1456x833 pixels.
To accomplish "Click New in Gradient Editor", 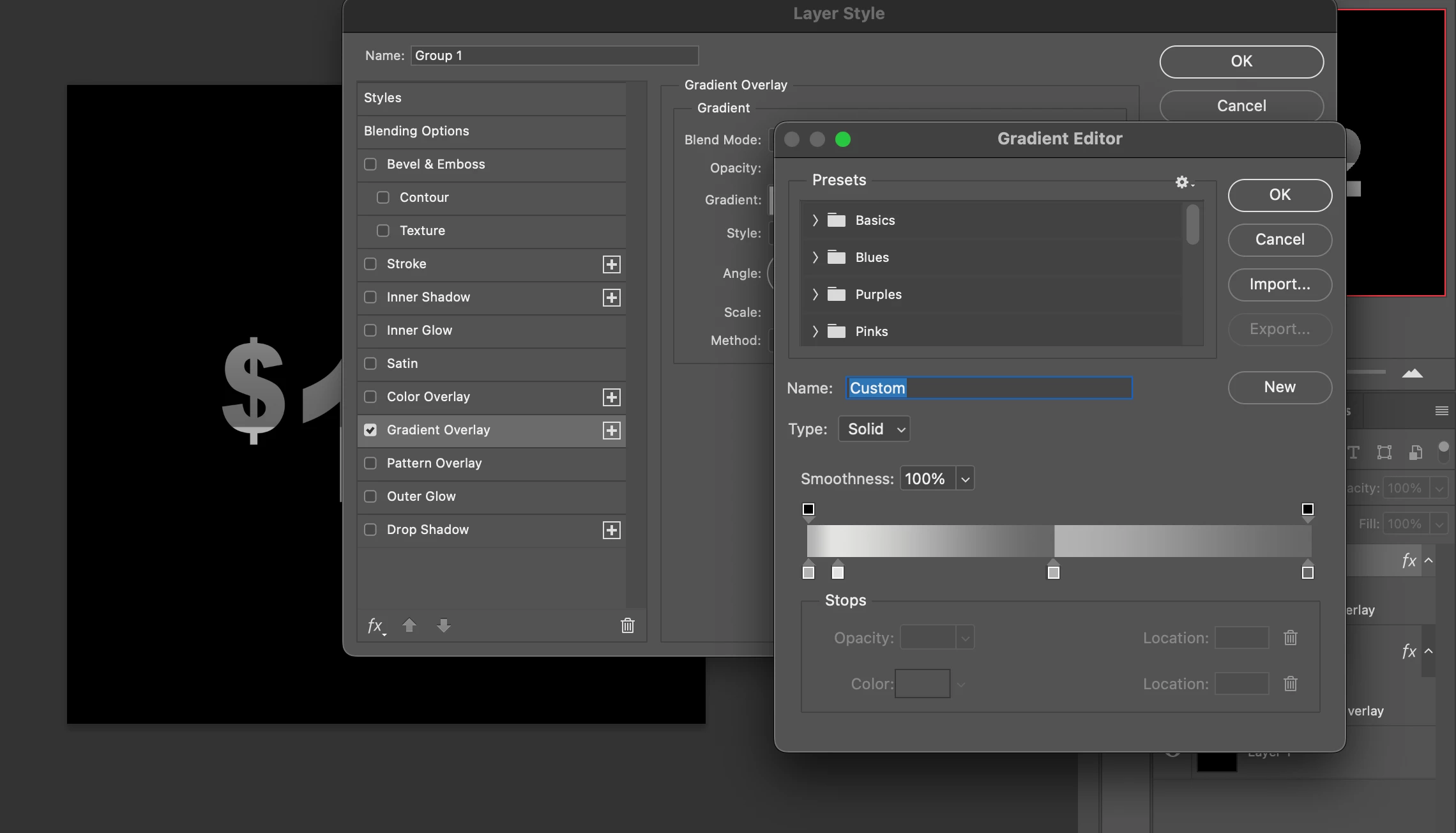I will 1280,387.
